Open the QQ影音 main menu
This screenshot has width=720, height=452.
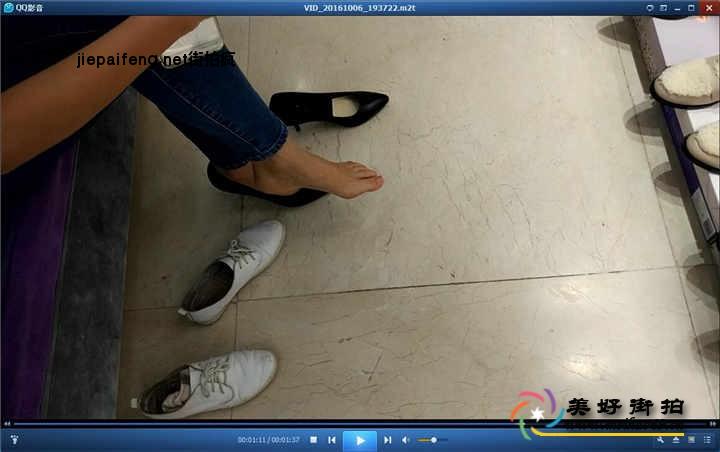tap(20, 7)
